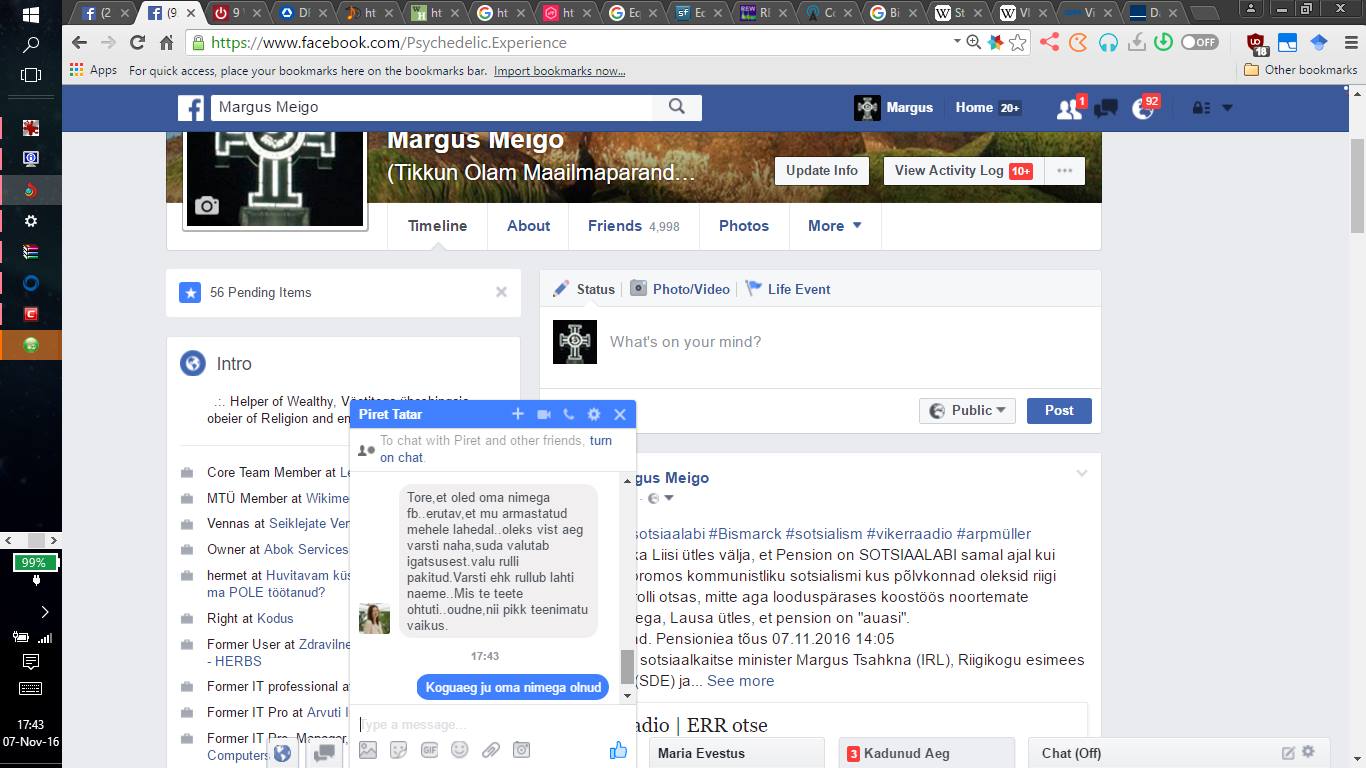Viewport: 1366px width, 768px height.
Task: Bookmark this page with the star icon
Action: pos(1018,43)
